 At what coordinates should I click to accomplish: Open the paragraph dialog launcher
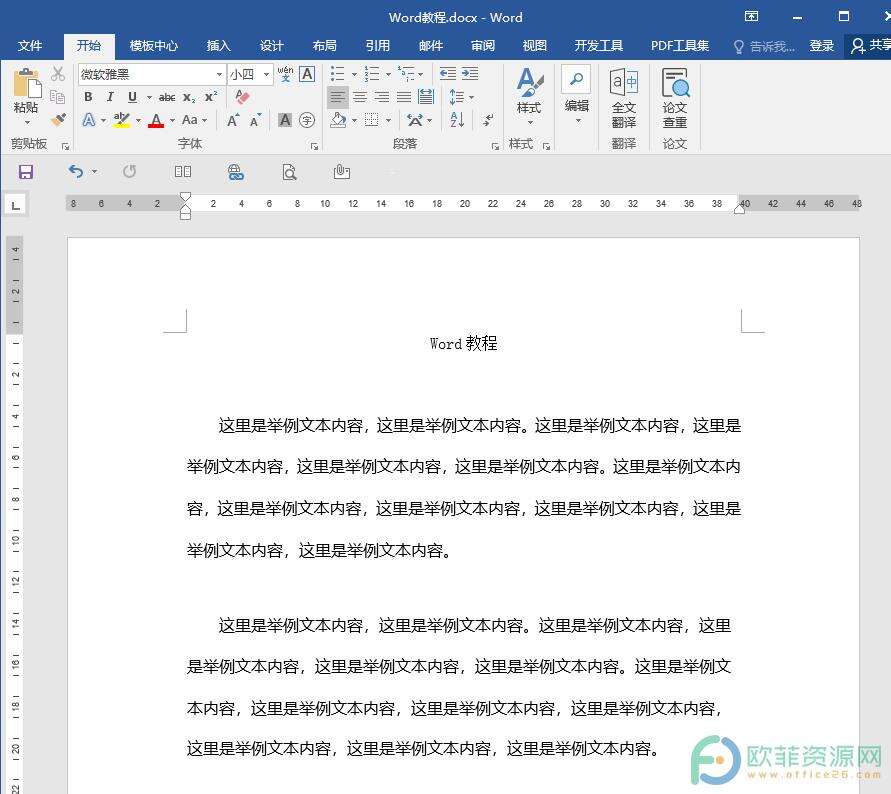coord(495,147)
